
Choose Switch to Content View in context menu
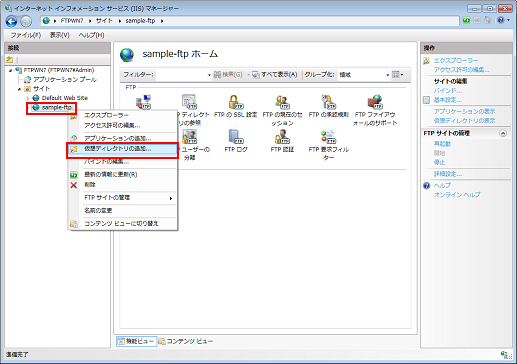tap(122, 224)
